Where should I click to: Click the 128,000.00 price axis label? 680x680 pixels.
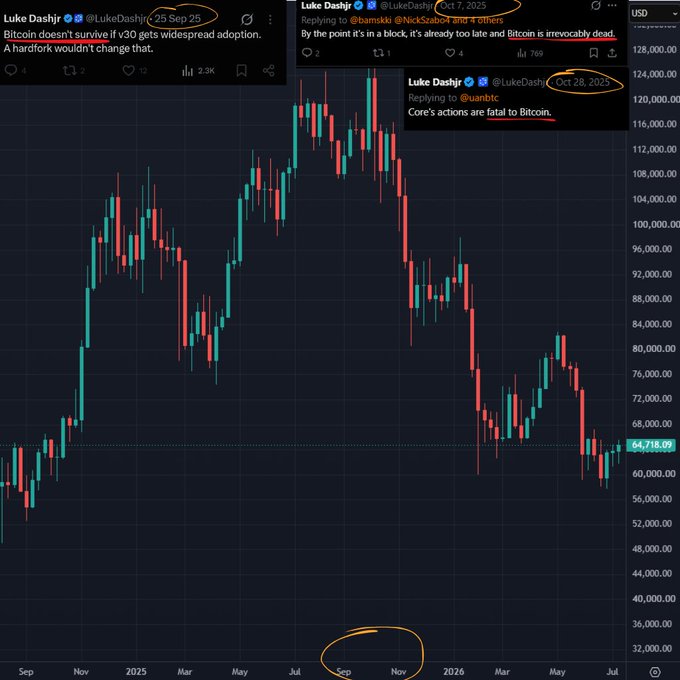click(x=654, y=49)
